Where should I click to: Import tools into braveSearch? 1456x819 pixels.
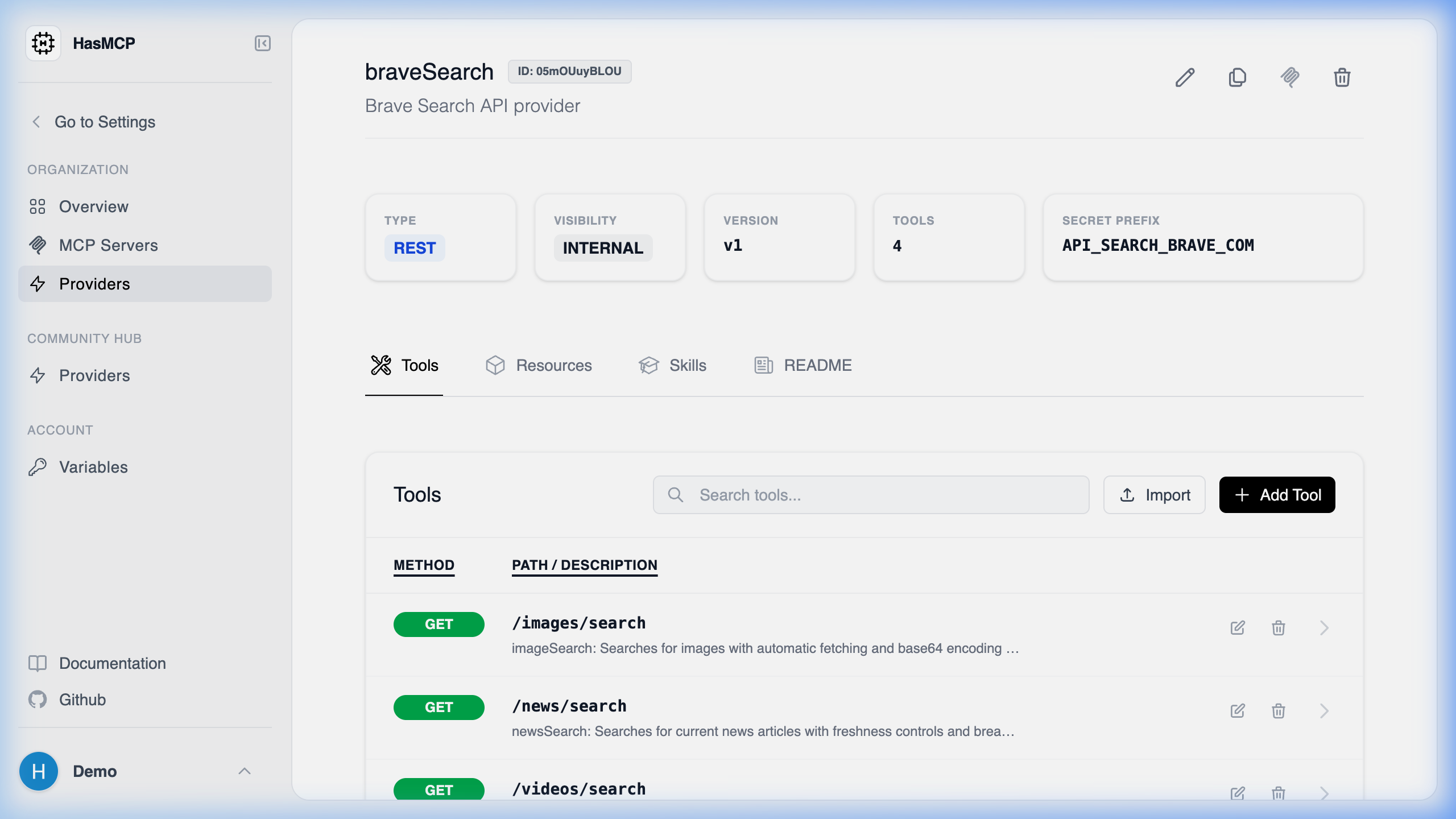[x=1154, y=495]
